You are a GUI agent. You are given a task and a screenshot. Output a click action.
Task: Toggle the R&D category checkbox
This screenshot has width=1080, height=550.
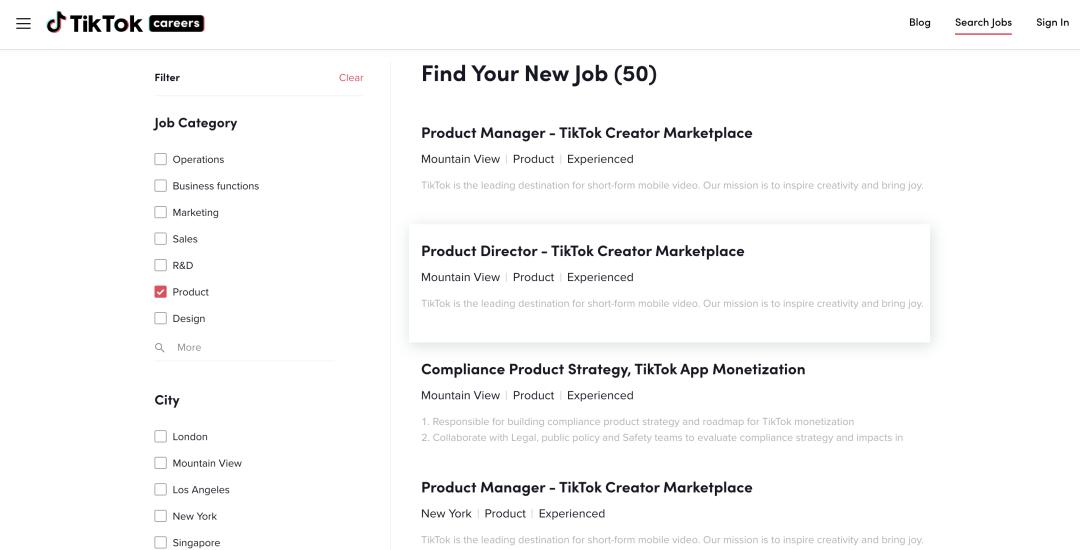(x=161, y=265)
